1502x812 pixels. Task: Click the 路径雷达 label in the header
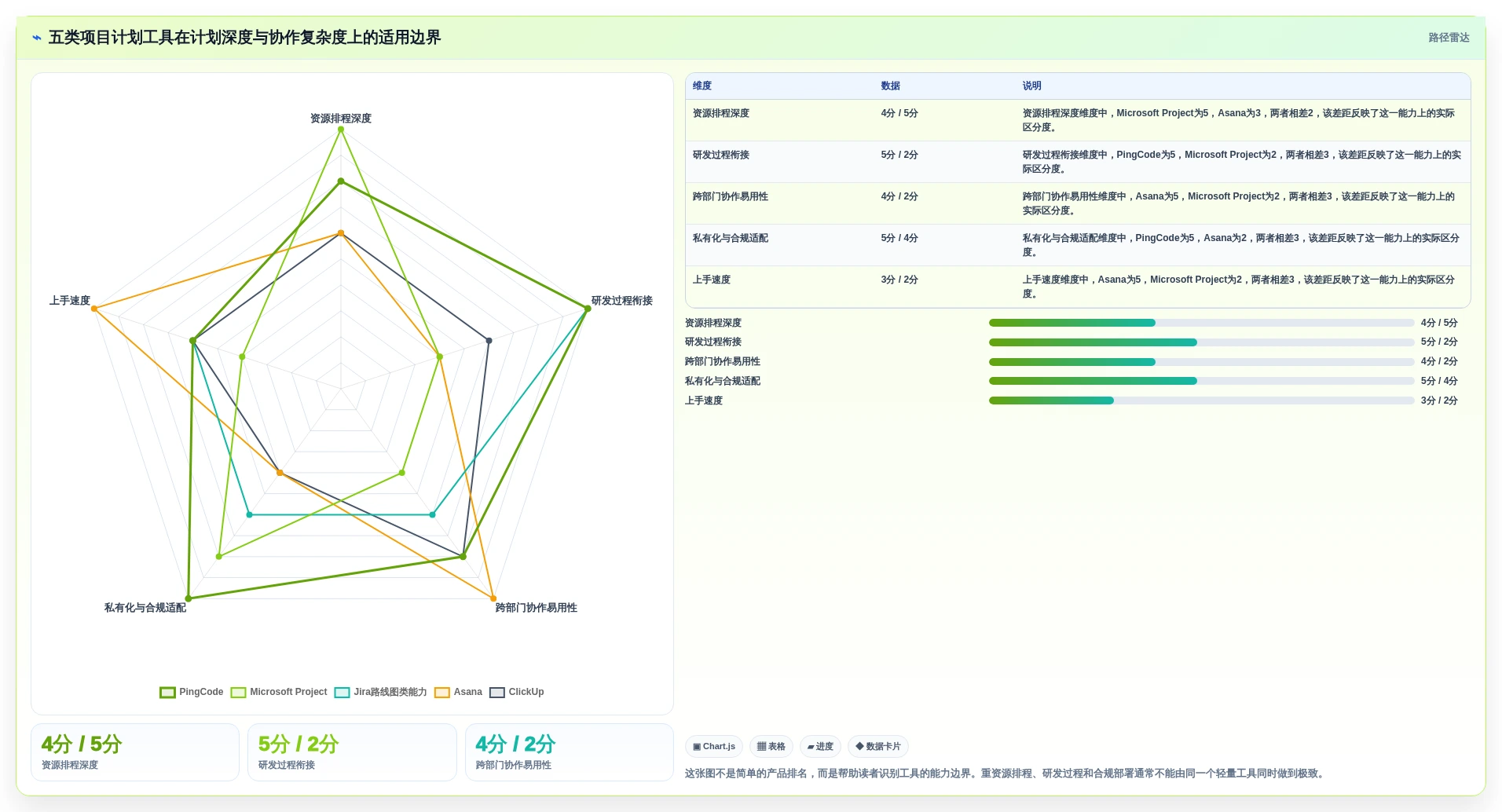(1449, 38)
